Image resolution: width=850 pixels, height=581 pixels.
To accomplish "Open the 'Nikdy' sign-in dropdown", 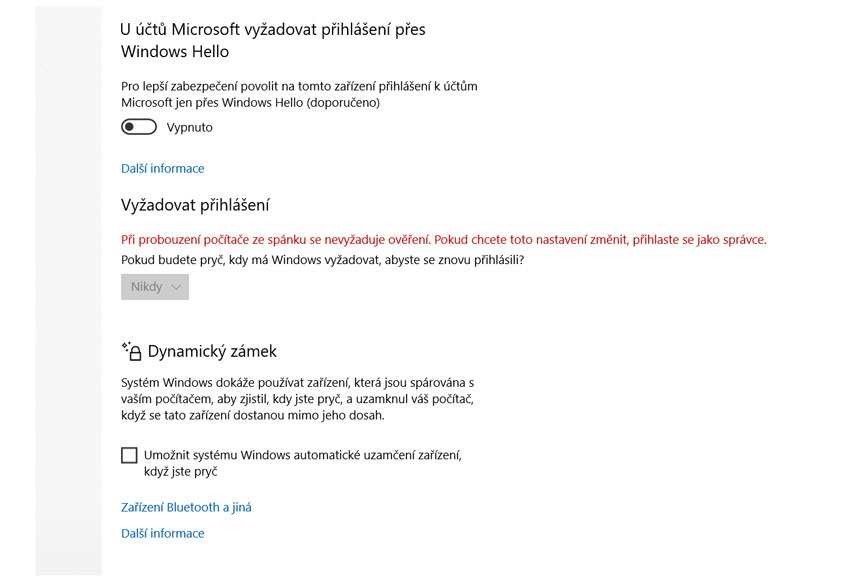I will [x=154, y=286].
